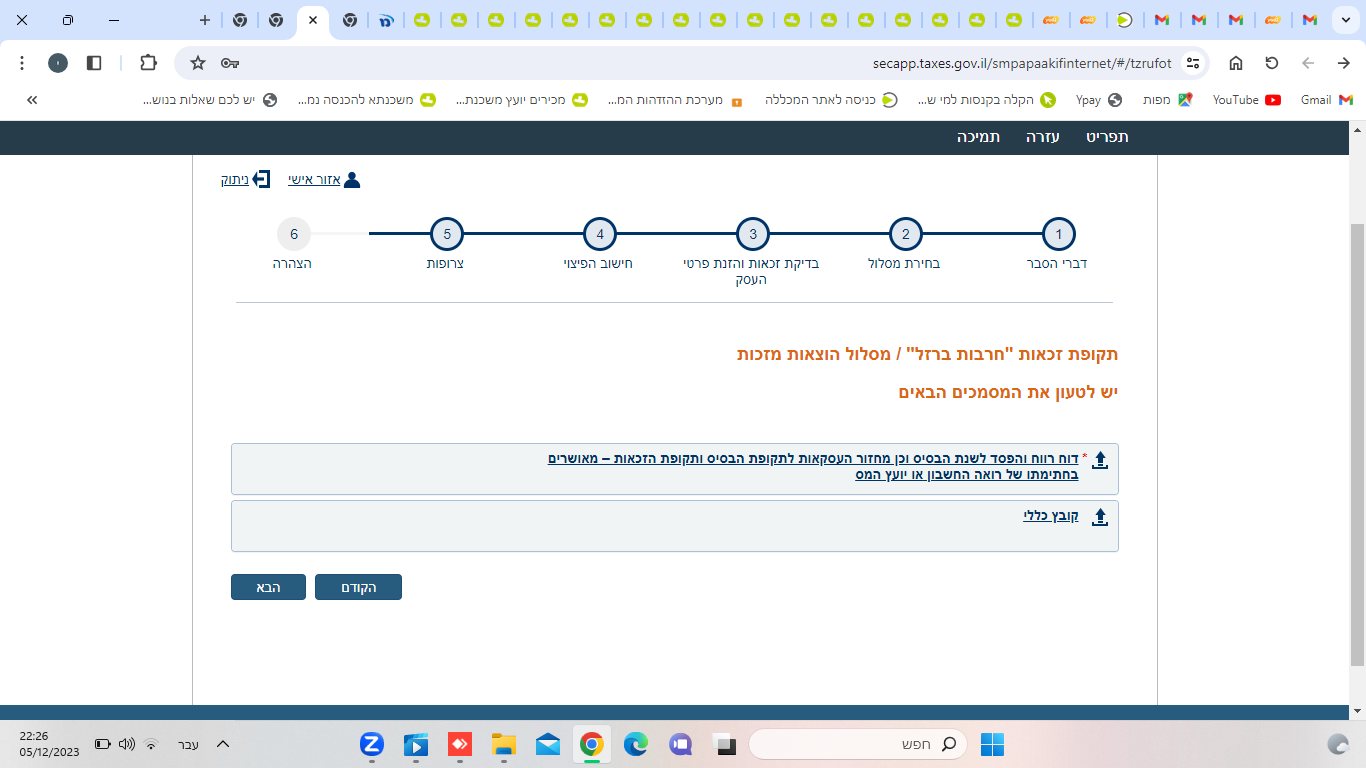Go back using the right-pointing arrow

(1344, 63)
